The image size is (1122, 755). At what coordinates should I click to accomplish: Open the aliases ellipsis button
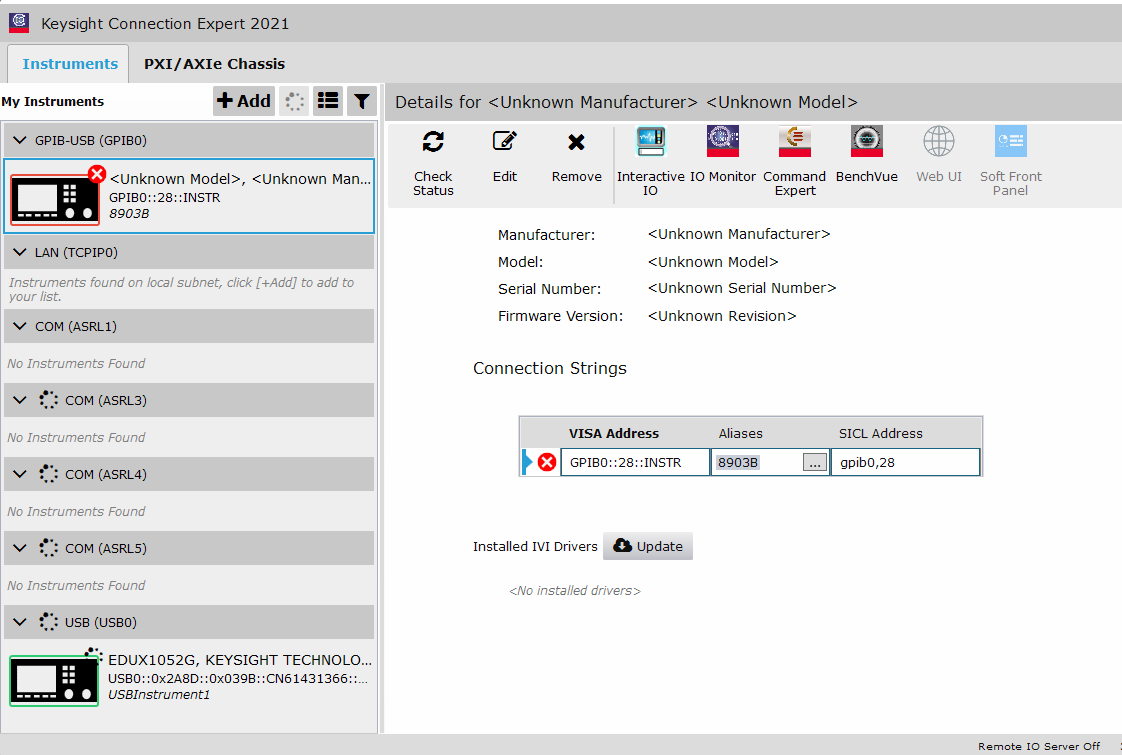pos(814,462)
